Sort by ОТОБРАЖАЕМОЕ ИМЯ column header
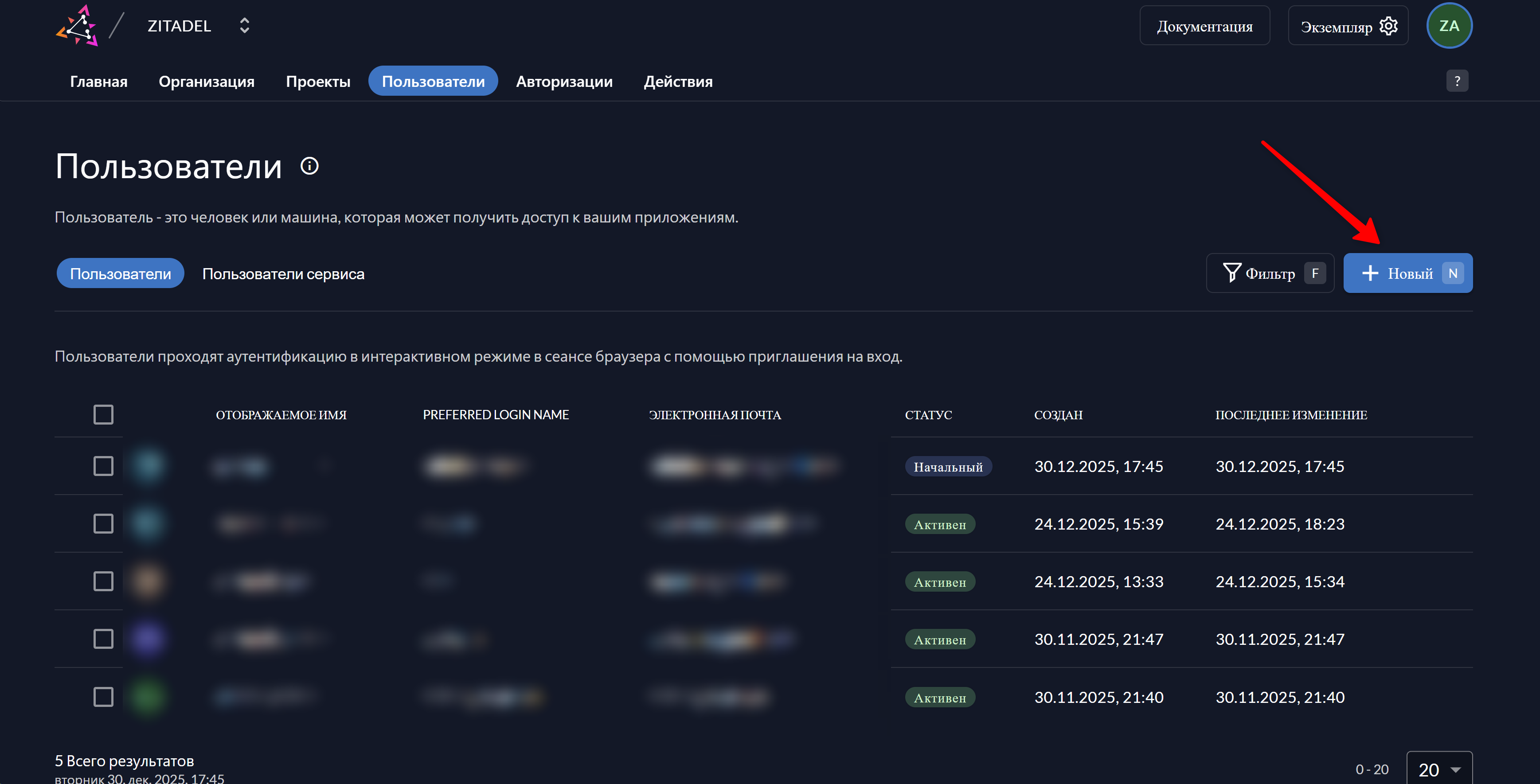This screenshot has height=784, width=1540. click(281, 415)
